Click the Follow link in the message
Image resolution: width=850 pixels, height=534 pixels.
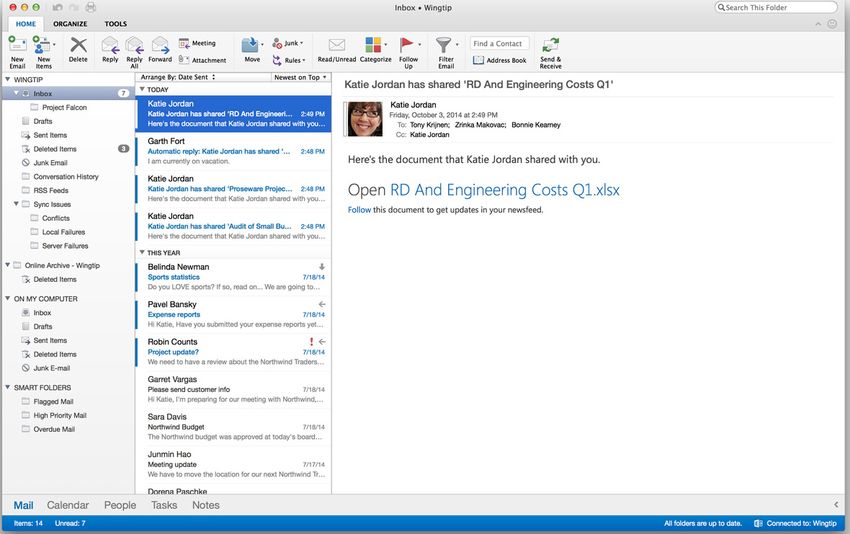click(359, 210)
